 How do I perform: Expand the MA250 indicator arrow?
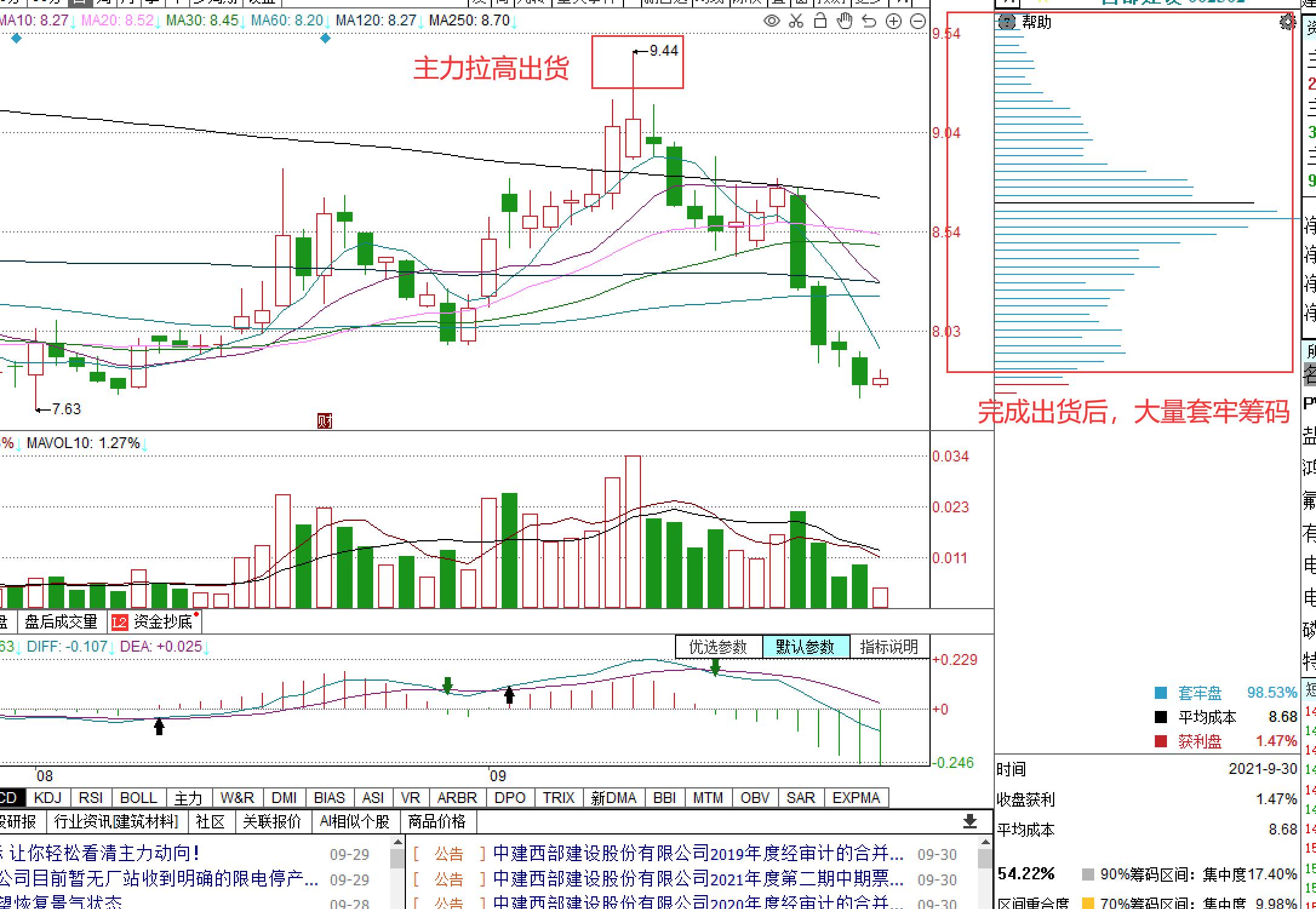point(514,22)
